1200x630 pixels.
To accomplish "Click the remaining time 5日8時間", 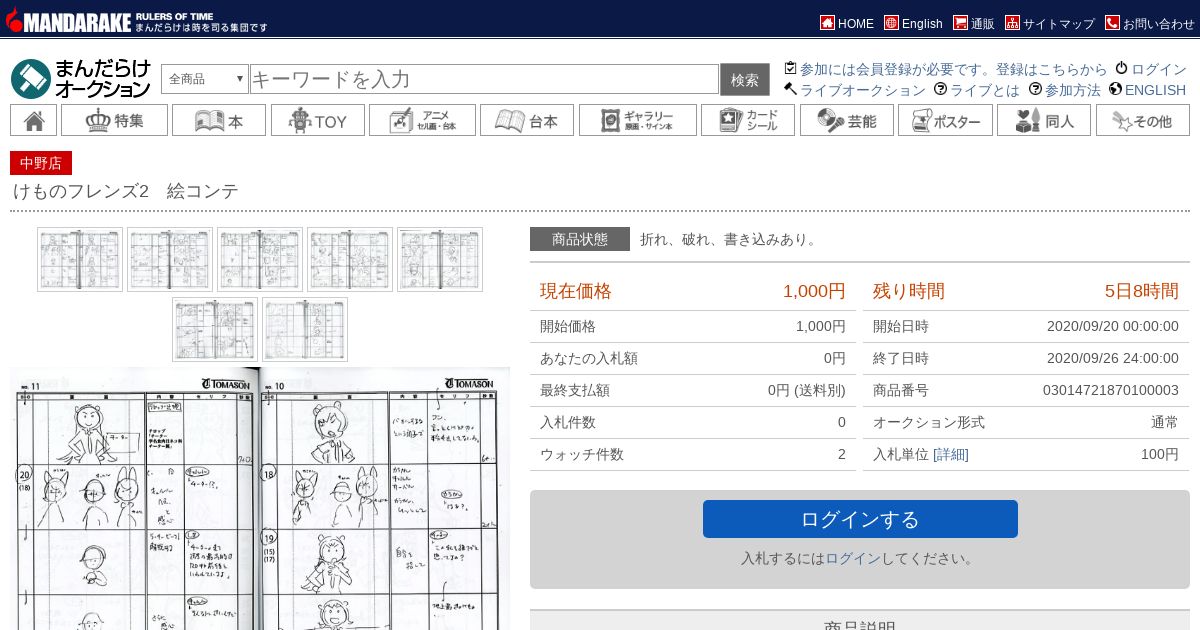I will coord(1142,291).
